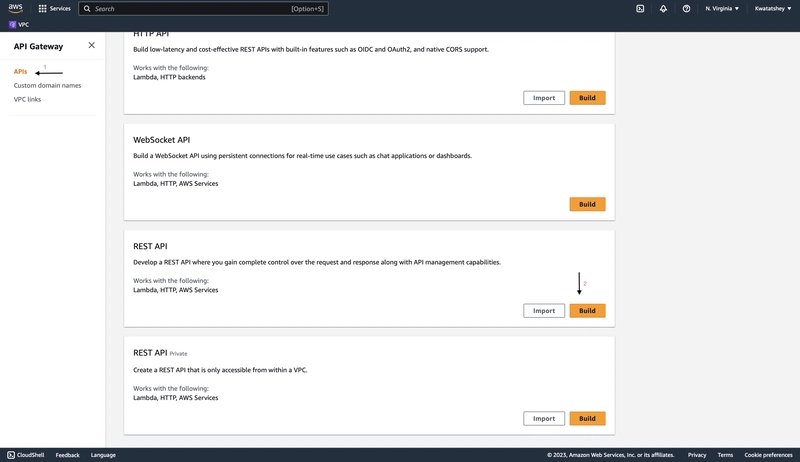Image resolution: width=800 pixels, height=462 pixels.
Task: Click the CloudShell label in footer
Action: click(31, 455)
